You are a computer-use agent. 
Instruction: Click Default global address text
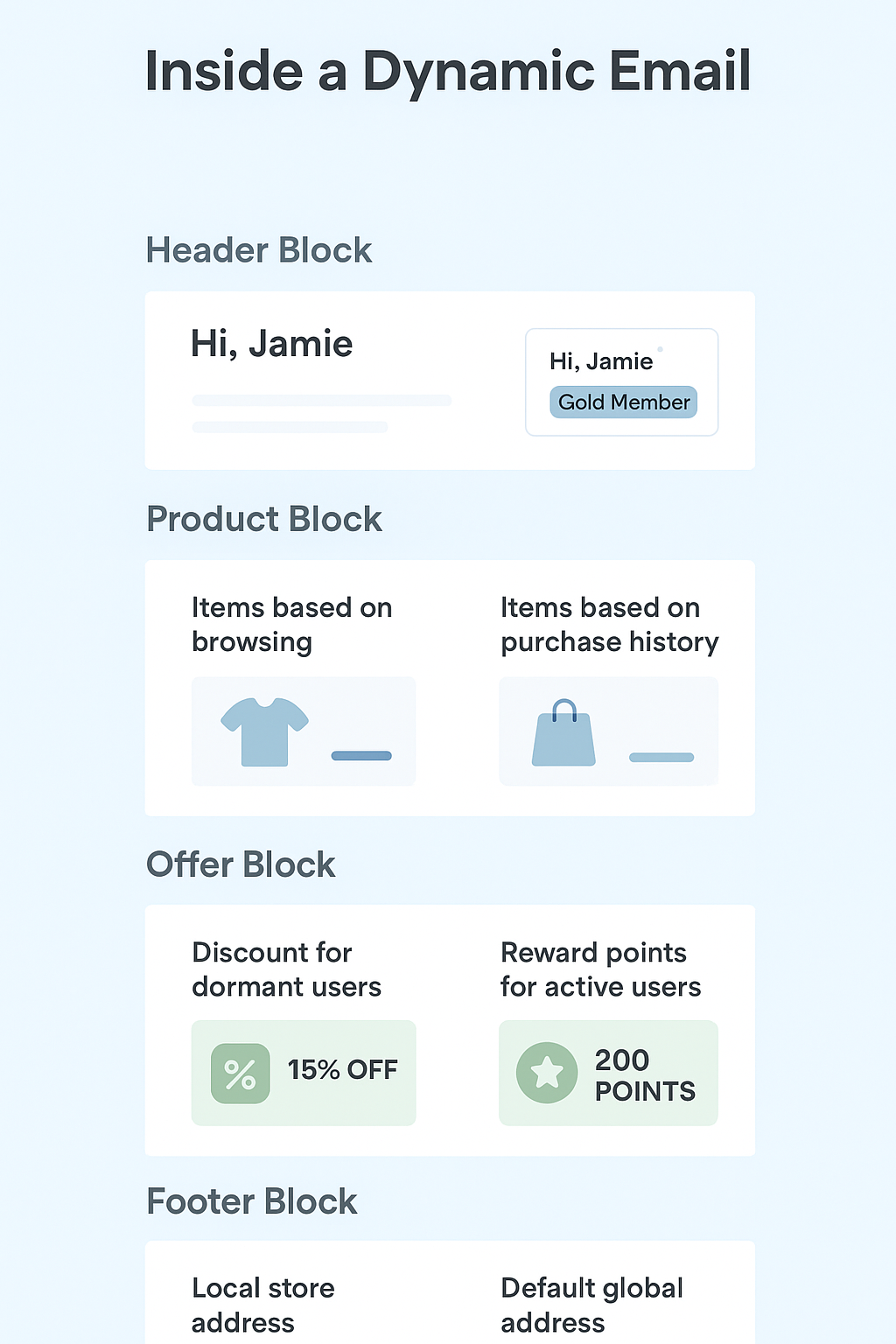pyautogui.click(x=591, y=1305)
